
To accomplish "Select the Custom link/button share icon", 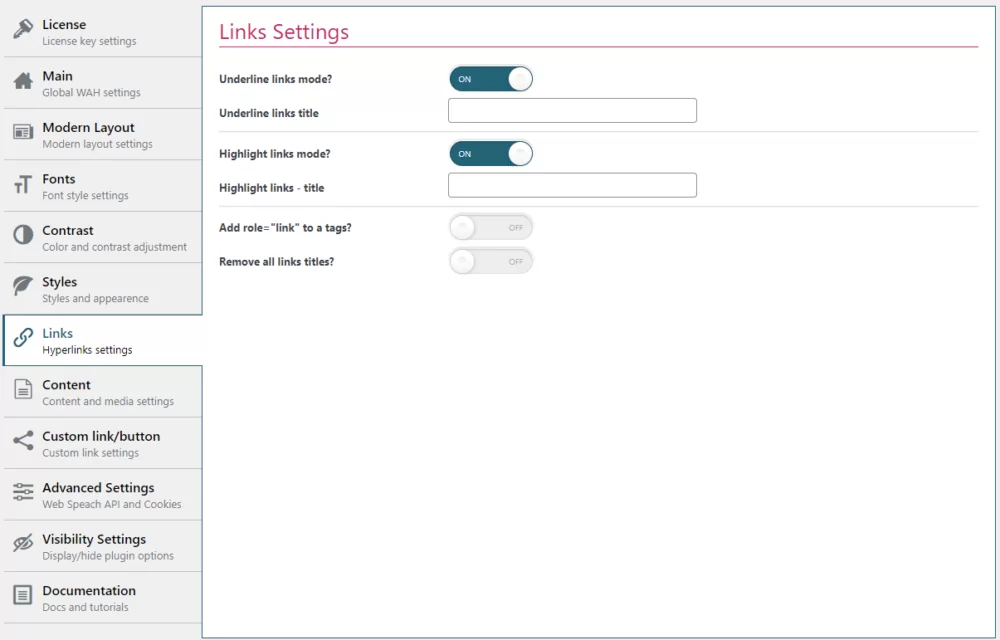I will point(21,442).
